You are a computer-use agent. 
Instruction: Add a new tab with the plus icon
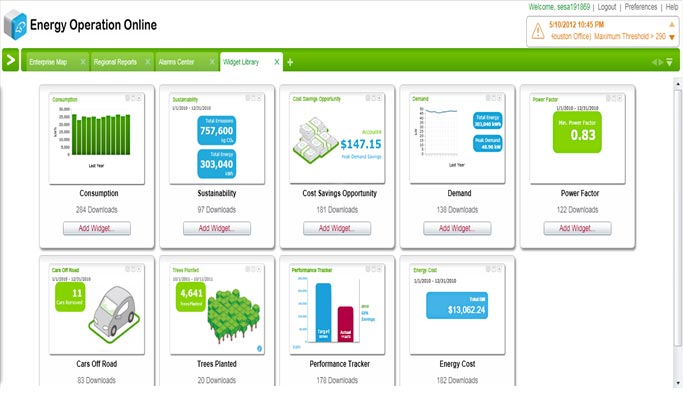pos(290,62)
